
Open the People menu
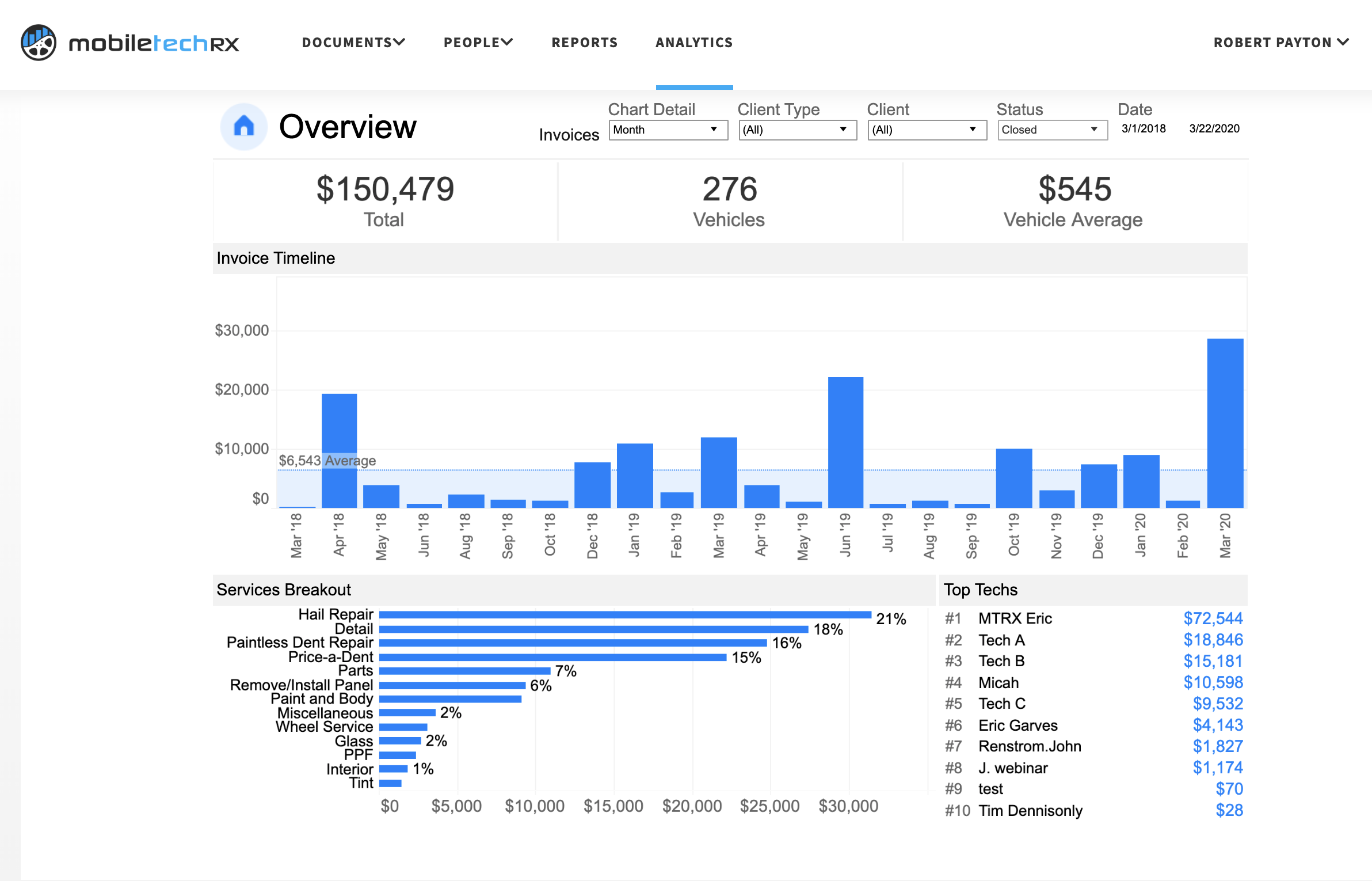tap(476, 42)
